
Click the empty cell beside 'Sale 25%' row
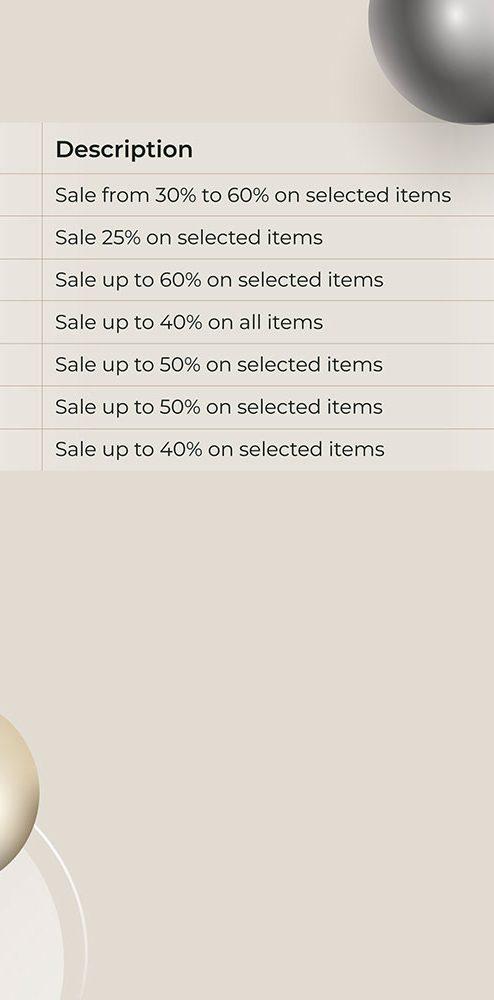(21, 237)
